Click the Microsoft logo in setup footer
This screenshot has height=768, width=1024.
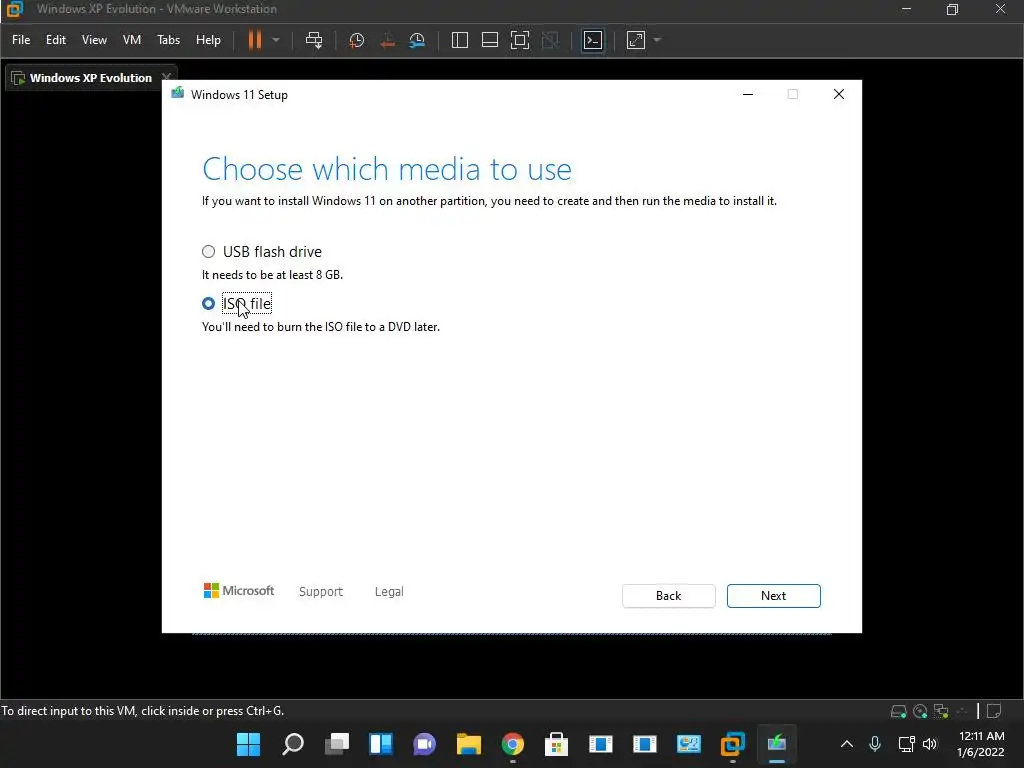[239, 591]
